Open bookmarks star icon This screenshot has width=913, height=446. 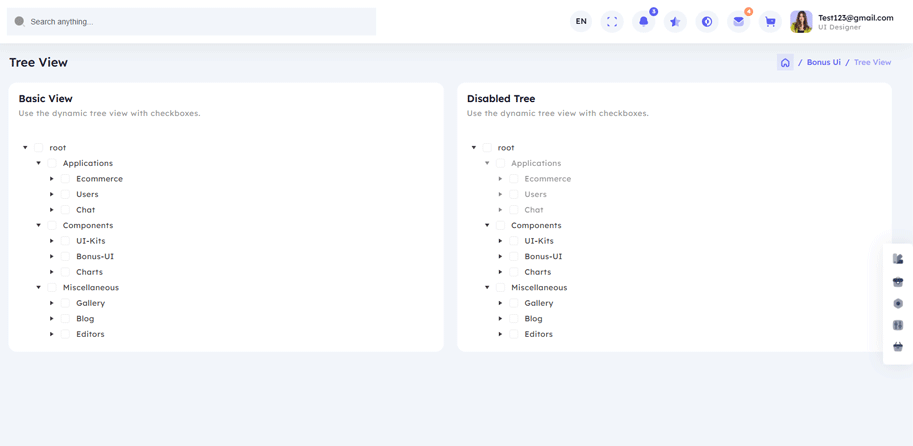pos(675,21)
